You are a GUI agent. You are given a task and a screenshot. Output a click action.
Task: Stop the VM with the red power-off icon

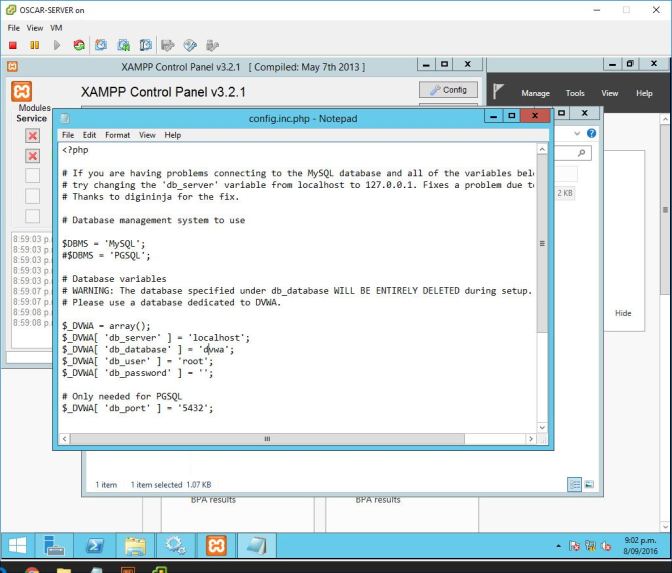tap(13, 45)
